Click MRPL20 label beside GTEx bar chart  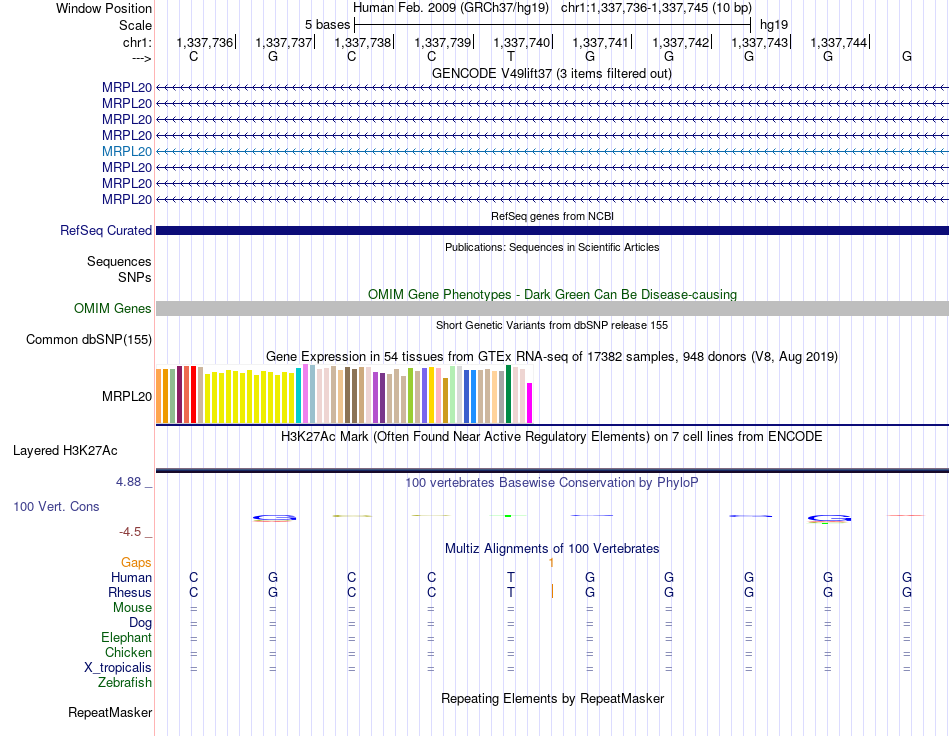tap(127, 396)
